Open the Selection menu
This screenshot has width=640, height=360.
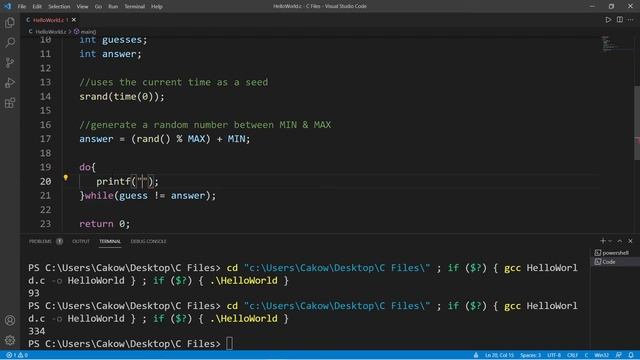[59, 6]
